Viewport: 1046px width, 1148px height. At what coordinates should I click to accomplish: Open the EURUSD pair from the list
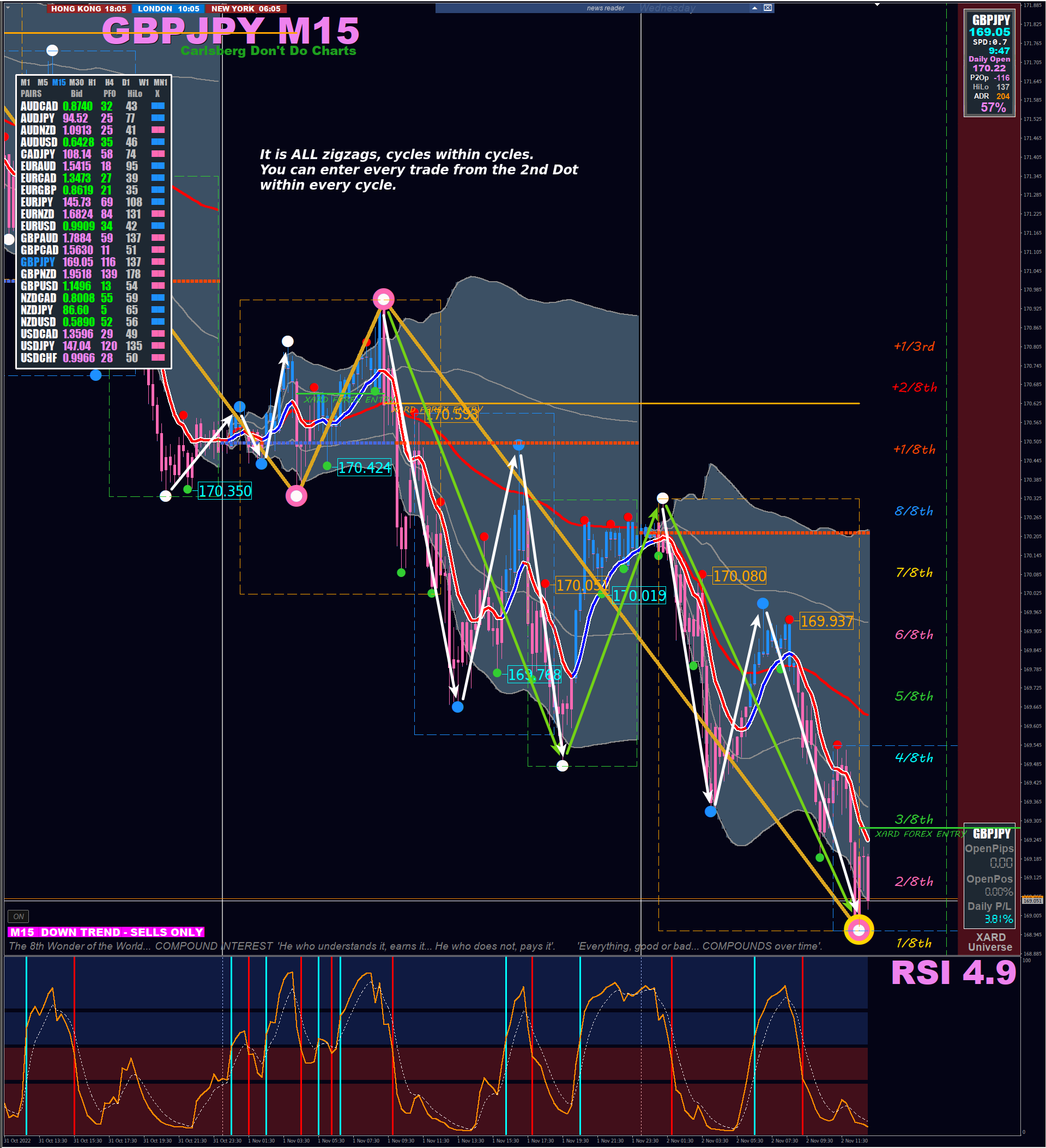(x=38, y=226)
